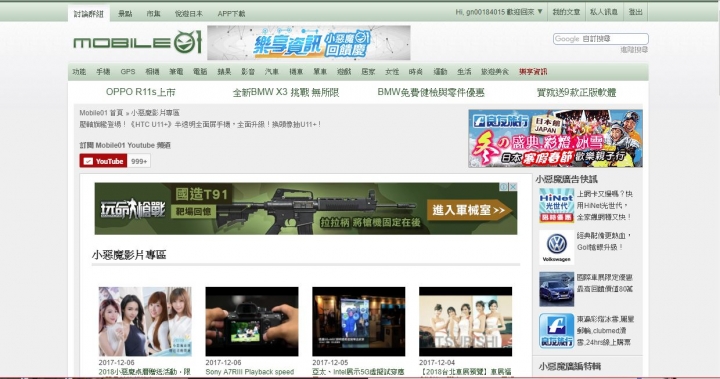Open the 機車 category menu

click(x=296, y=72)
